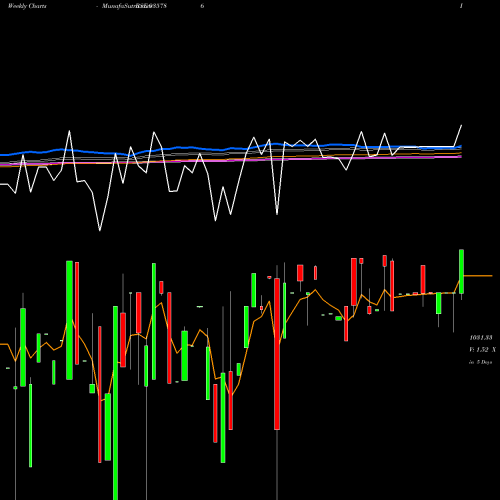Select the last green candlestick at right edge
Viewport: 500px width, 500px height.
(x=462, y=271)
